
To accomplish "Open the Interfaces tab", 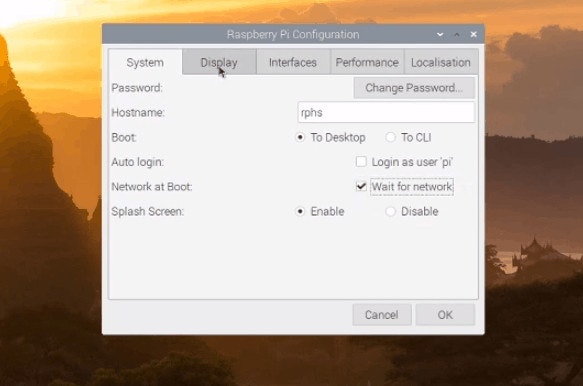I will (x=293, y=62).
